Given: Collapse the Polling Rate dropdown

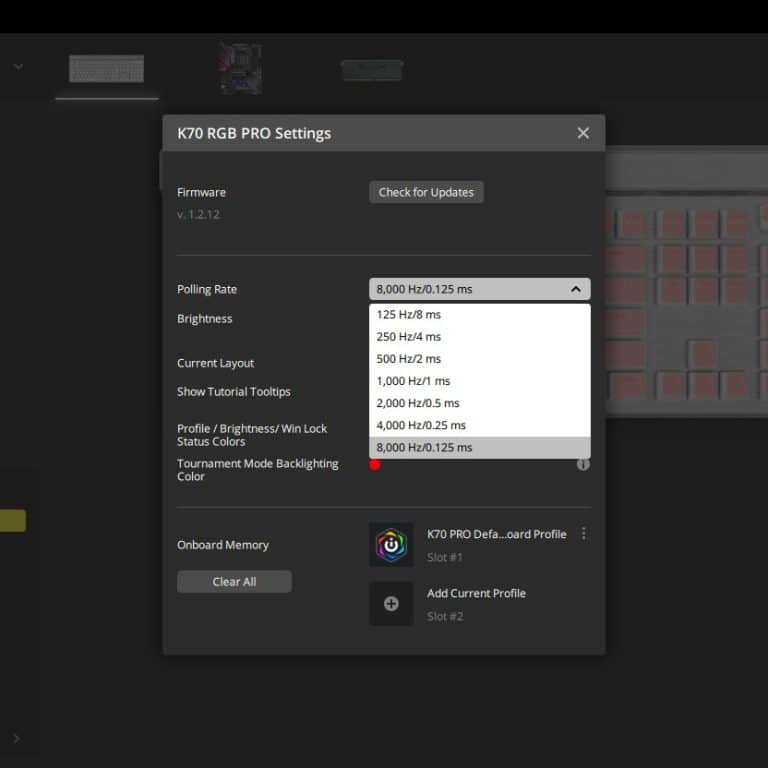Looking at the screenshot, I should [x=576, y=289].
